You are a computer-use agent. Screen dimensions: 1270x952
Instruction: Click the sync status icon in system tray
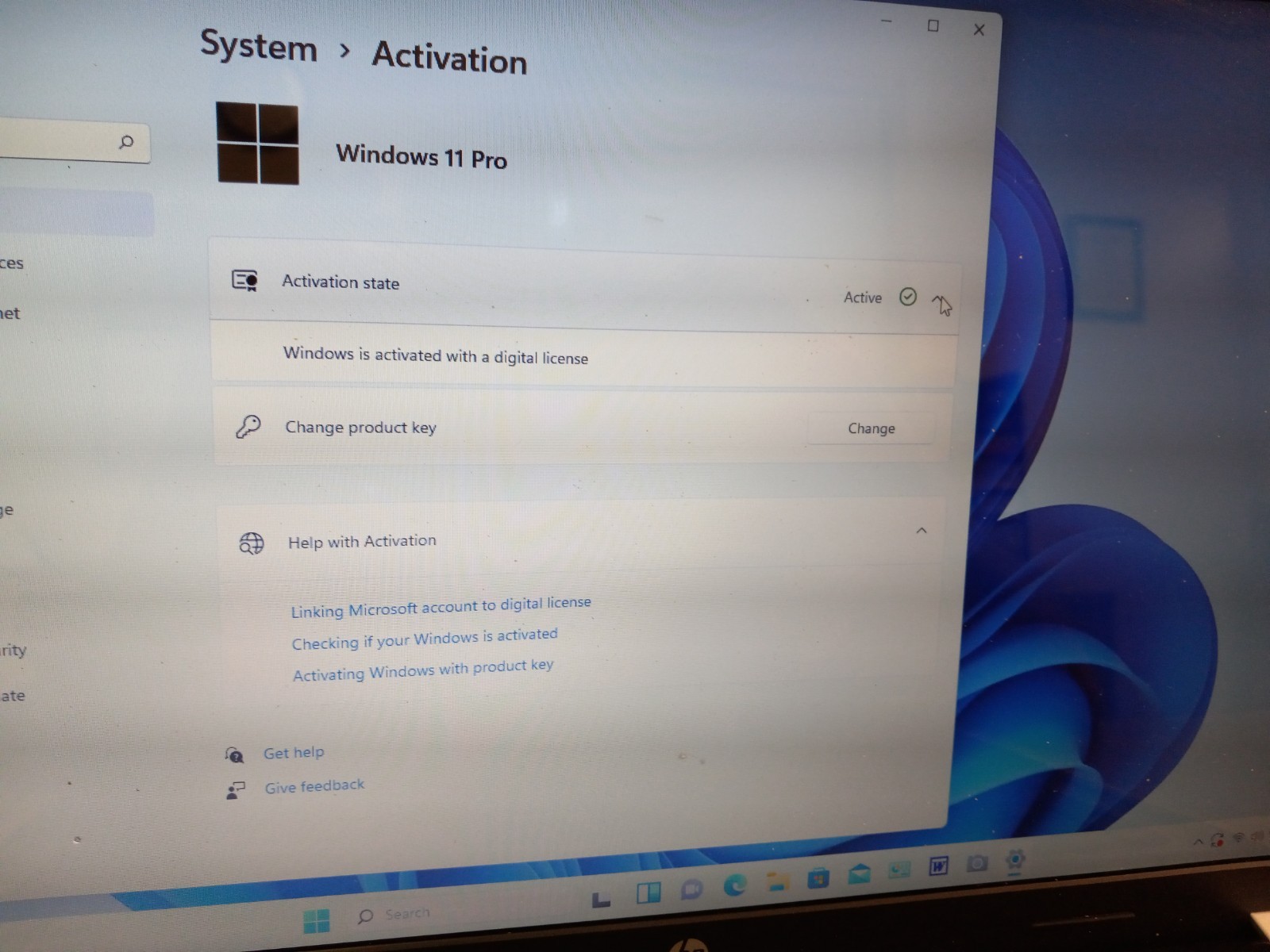(1218, 839)
